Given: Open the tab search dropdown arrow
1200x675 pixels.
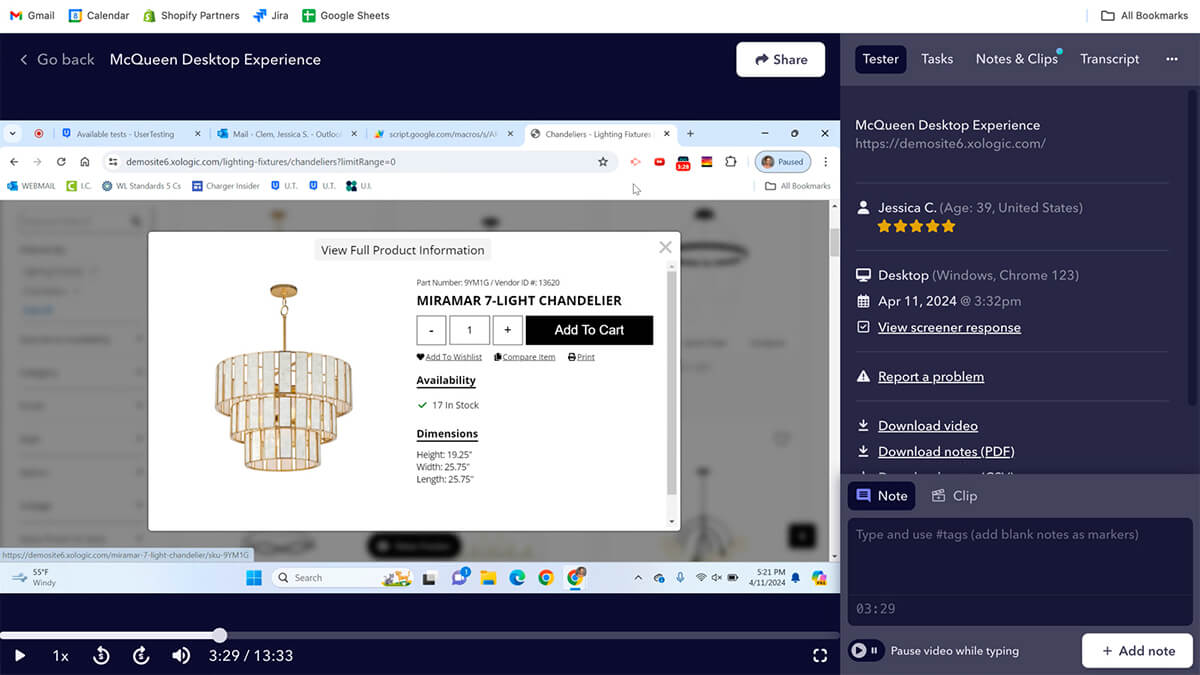Looking at the screenshot, I should tap(13, 134).
